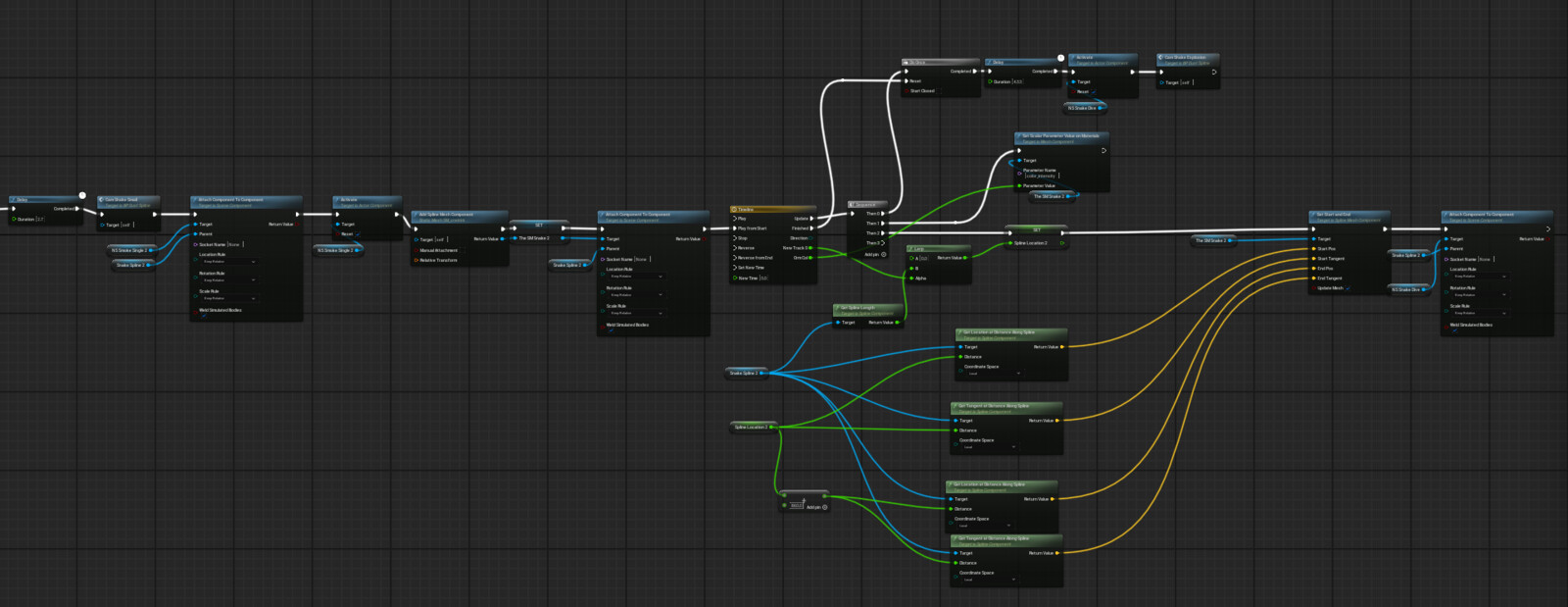
Task: Open Rotation Rule dropdown on middle Attach Component node
Action: pos(636,295)
